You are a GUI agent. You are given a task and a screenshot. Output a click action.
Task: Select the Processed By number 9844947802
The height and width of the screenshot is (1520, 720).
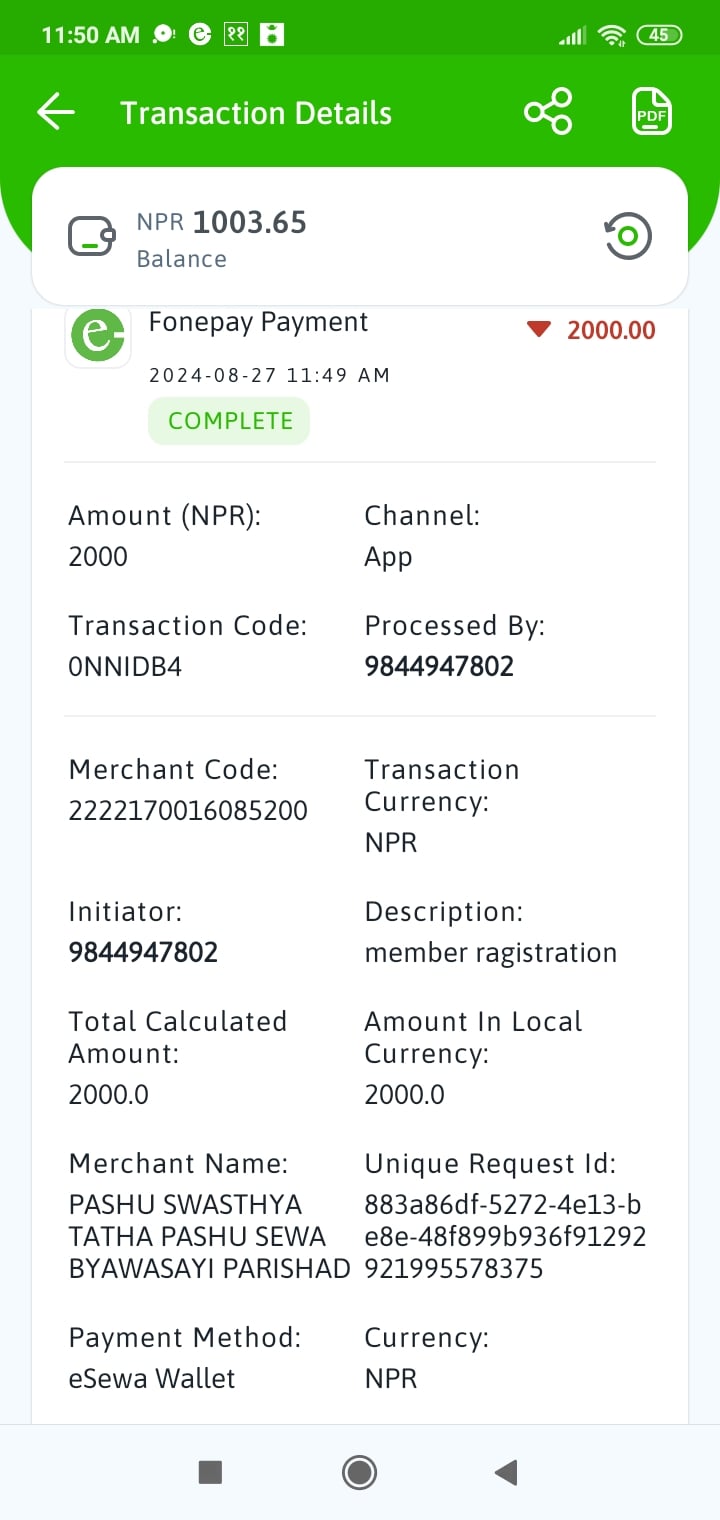coord(439,667)
